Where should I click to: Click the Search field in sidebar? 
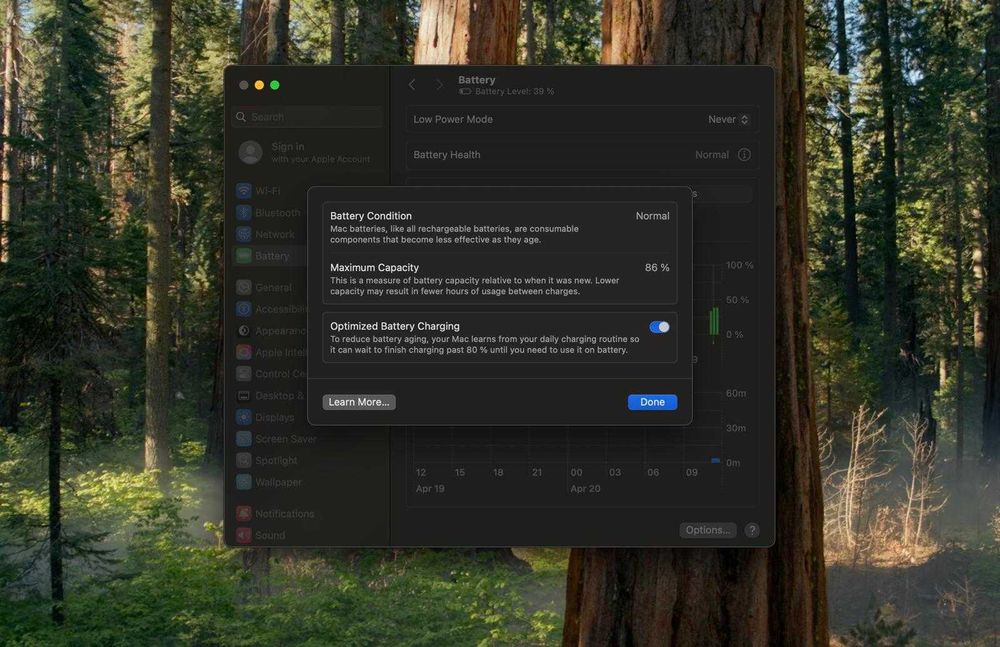(308, 117)
